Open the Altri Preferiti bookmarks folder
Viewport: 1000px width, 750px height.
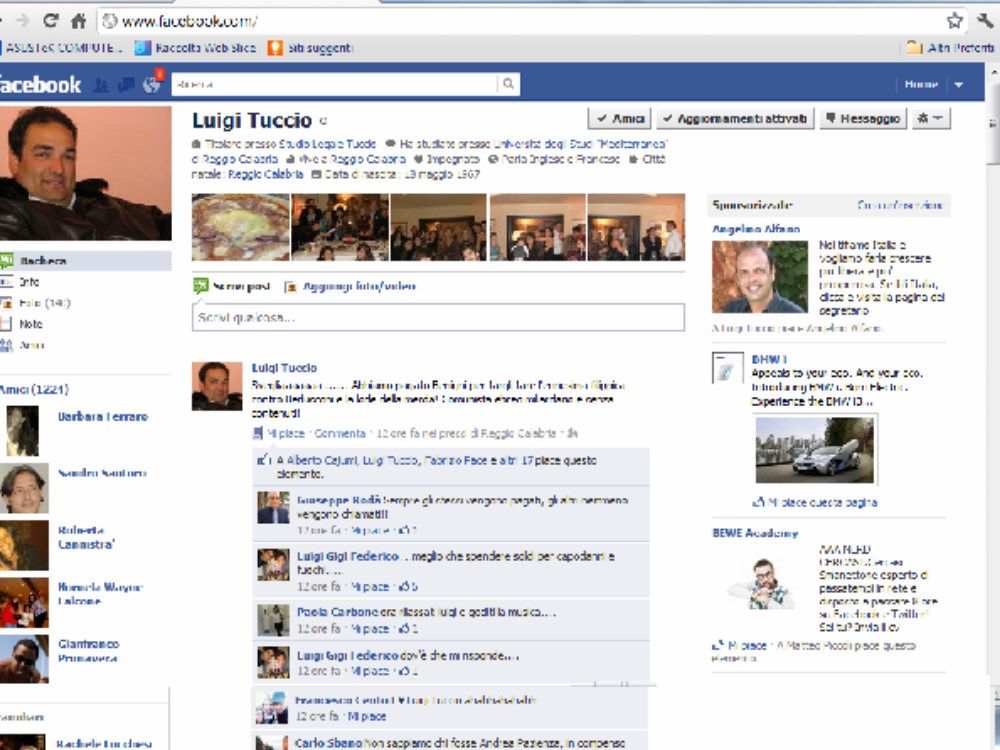(950, 47)
